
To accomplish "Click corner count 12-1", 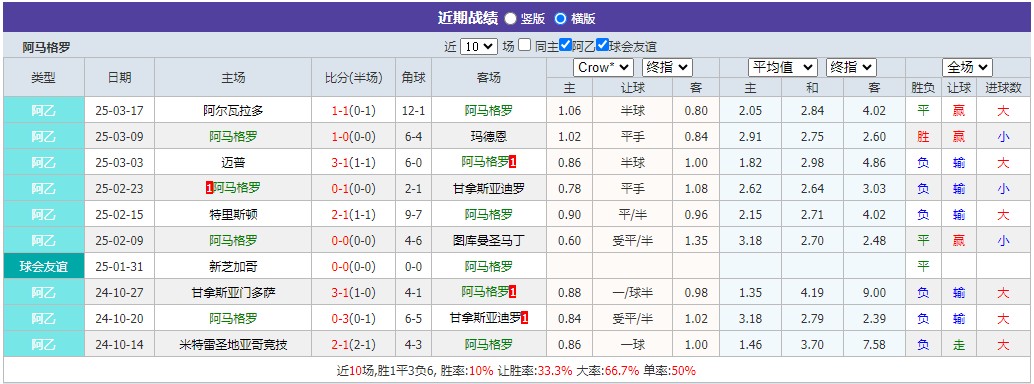I will click(413, 111).
